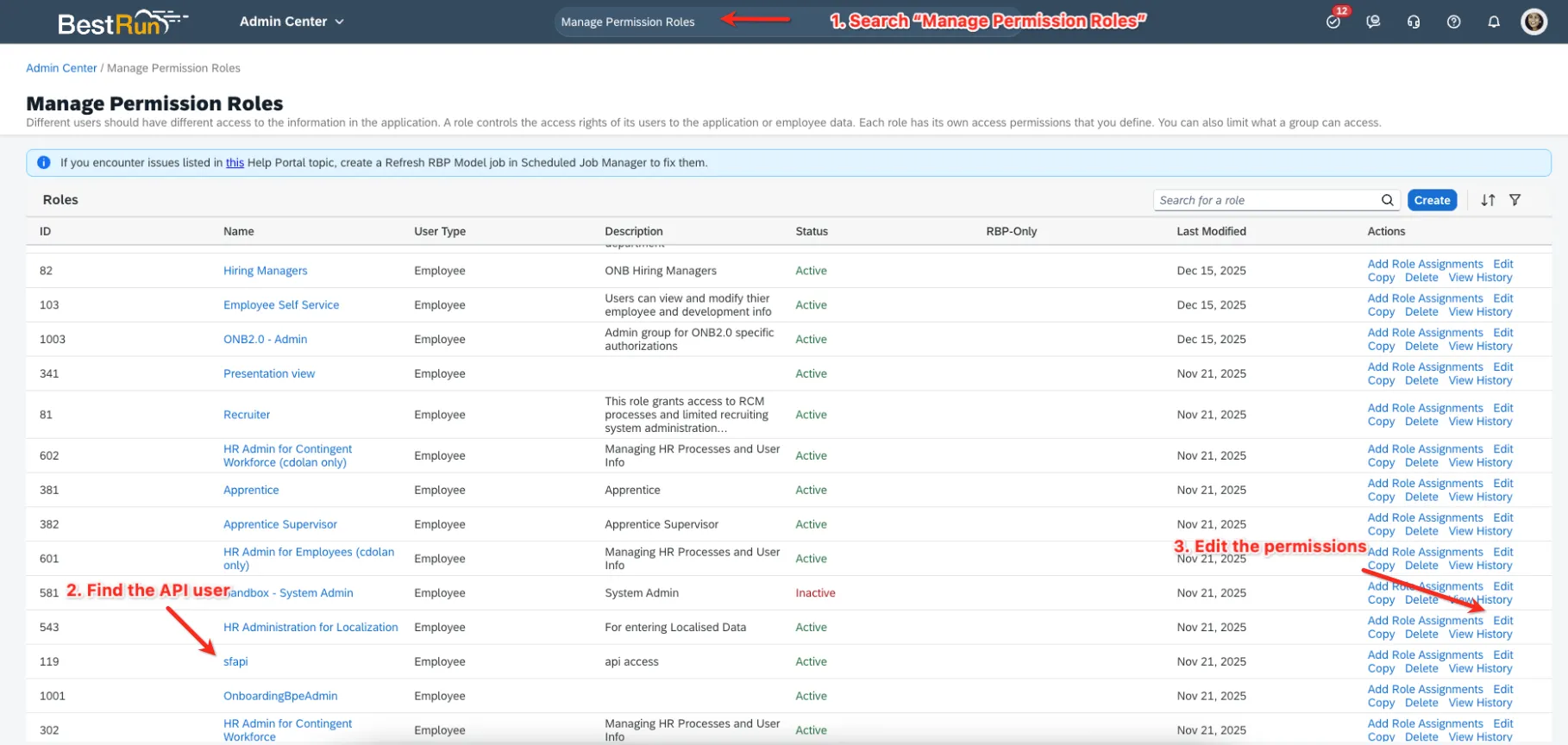
Task: Open the help question mark icon
Action: [1453, 22]
